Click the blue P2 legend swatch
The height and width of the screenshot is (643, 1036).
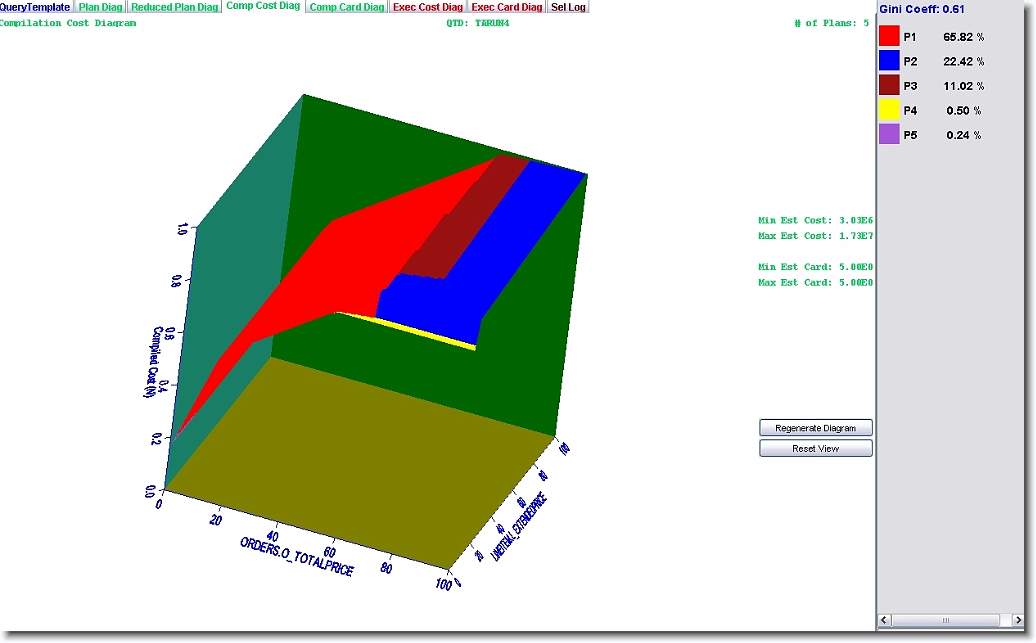(x=889, y=61)
